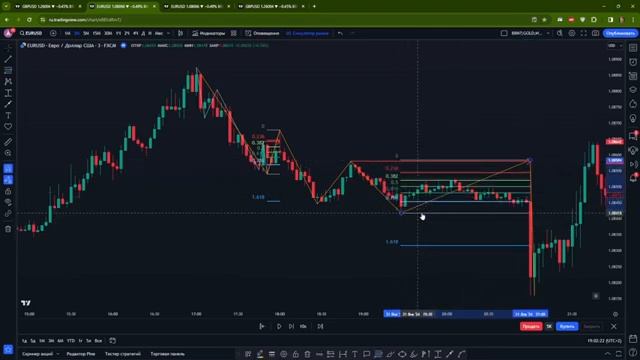Open go-to-date calendar icon

coord(112,340)
